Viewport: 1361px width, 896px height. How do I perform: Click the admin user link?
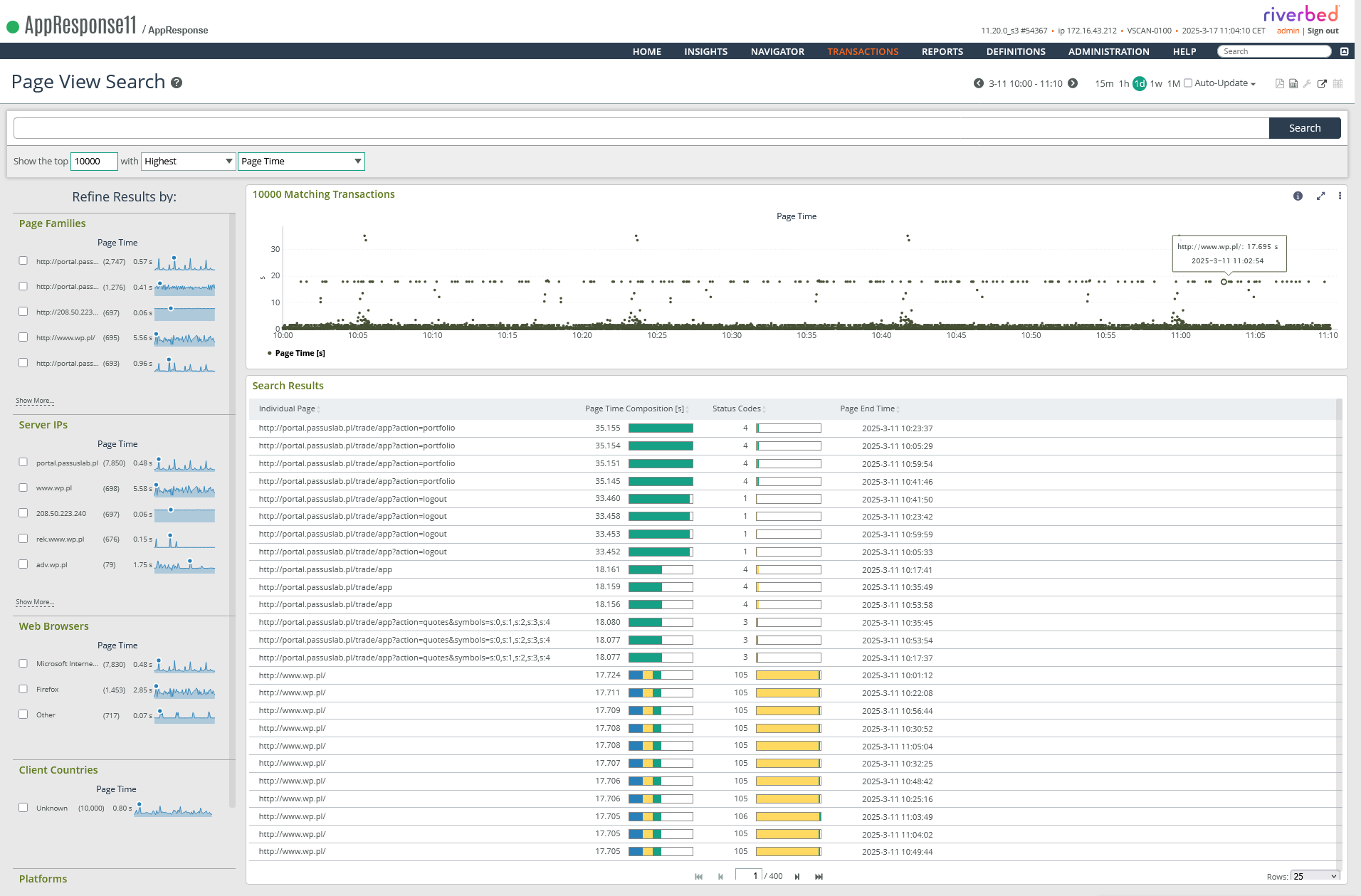[1288, 31]
